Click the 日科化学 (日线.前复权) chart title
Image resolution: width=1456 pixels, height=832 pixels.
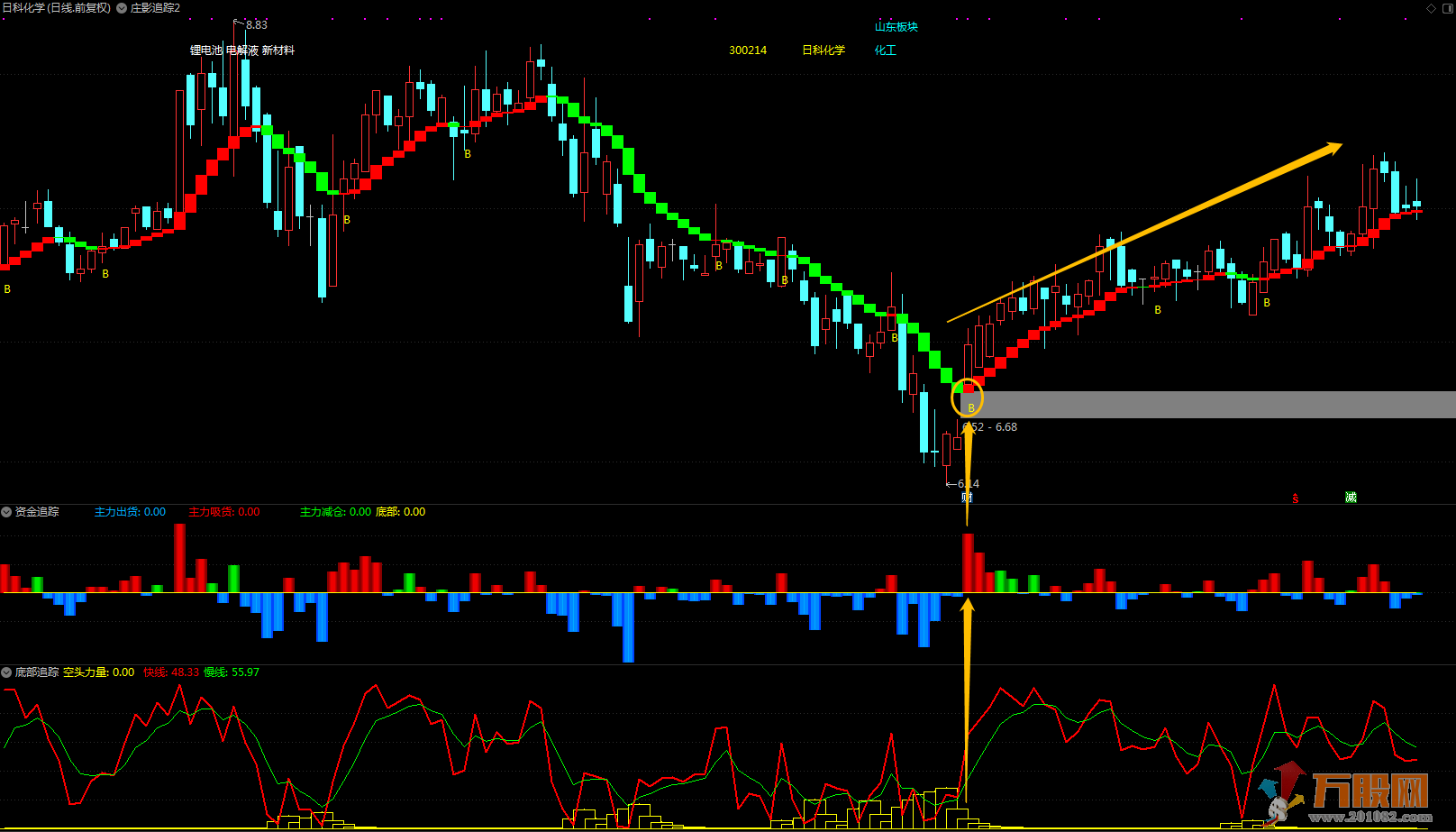57,8
